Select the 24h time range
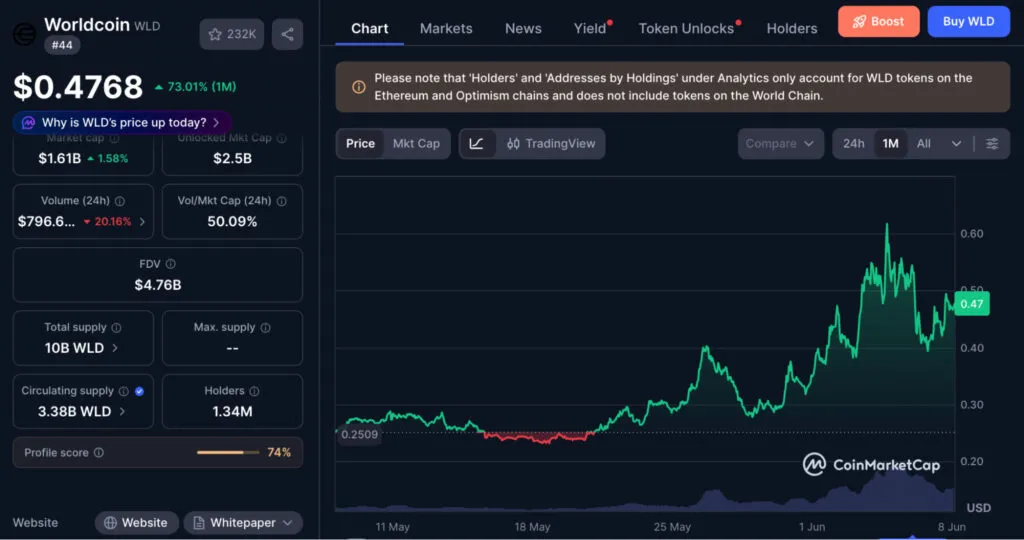This screenshot has width=1024, height=540. coord(854,144)
